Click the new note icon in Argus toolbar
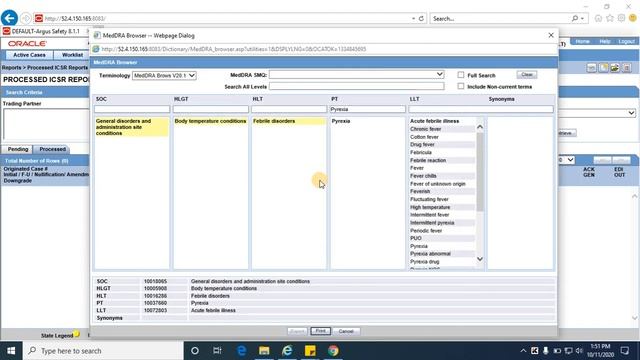The width and height of the screenshot is (640, 360). tap(603, 68)
